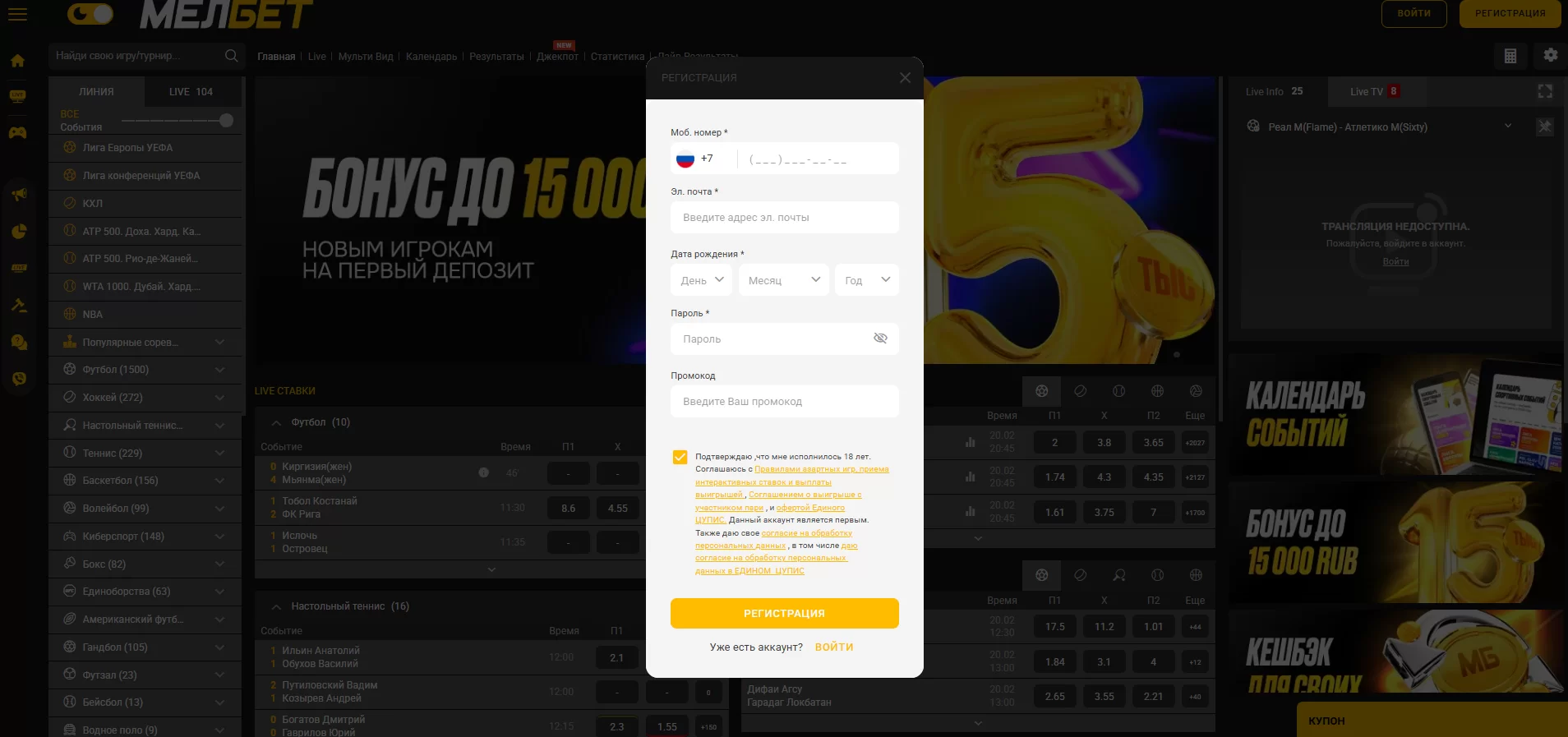
Task: Open the Календарь событий banner
Action: click(1395, 414)
